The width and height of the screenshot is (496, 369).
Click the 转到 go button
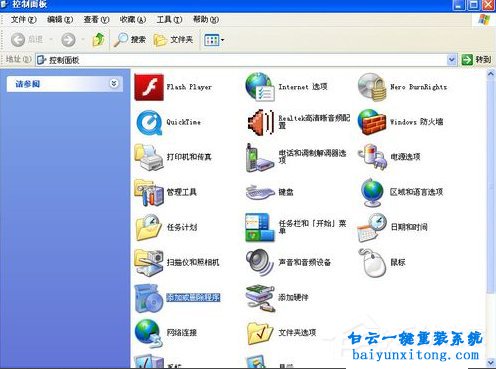[477, 60]
